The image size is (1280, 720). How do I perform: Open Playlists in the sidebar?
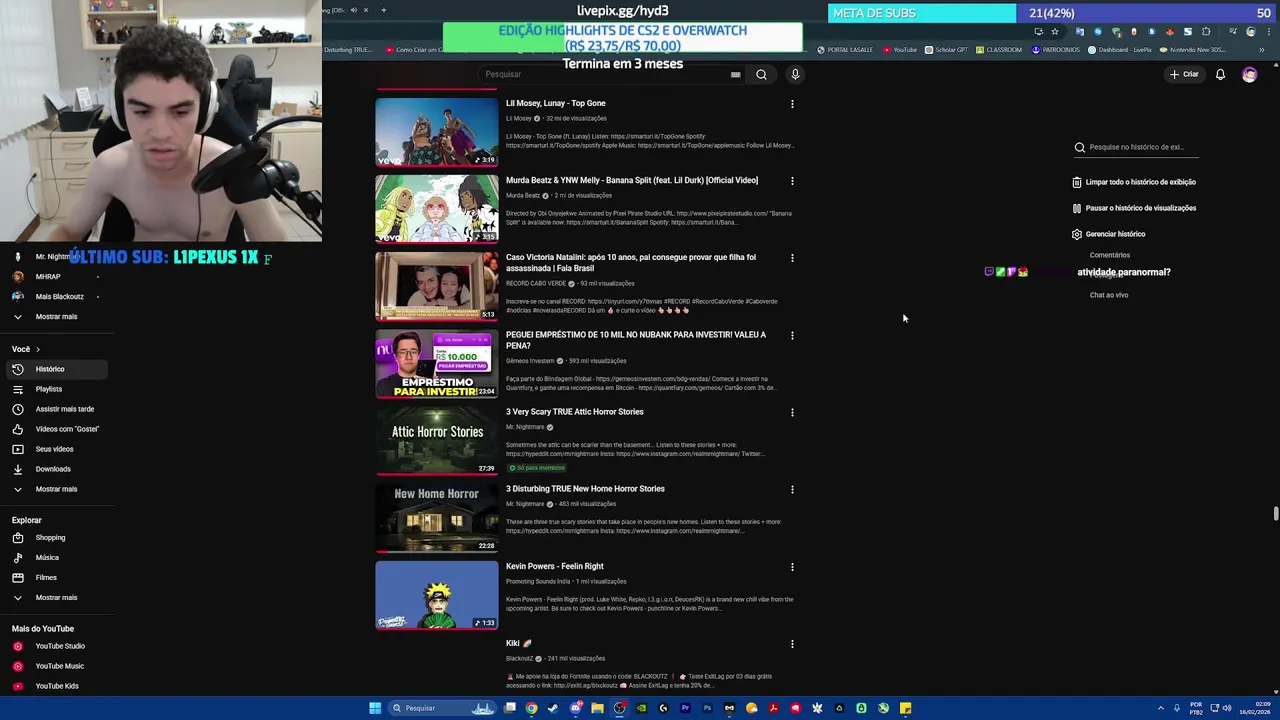pyautogui.click(x=56, y=389)
